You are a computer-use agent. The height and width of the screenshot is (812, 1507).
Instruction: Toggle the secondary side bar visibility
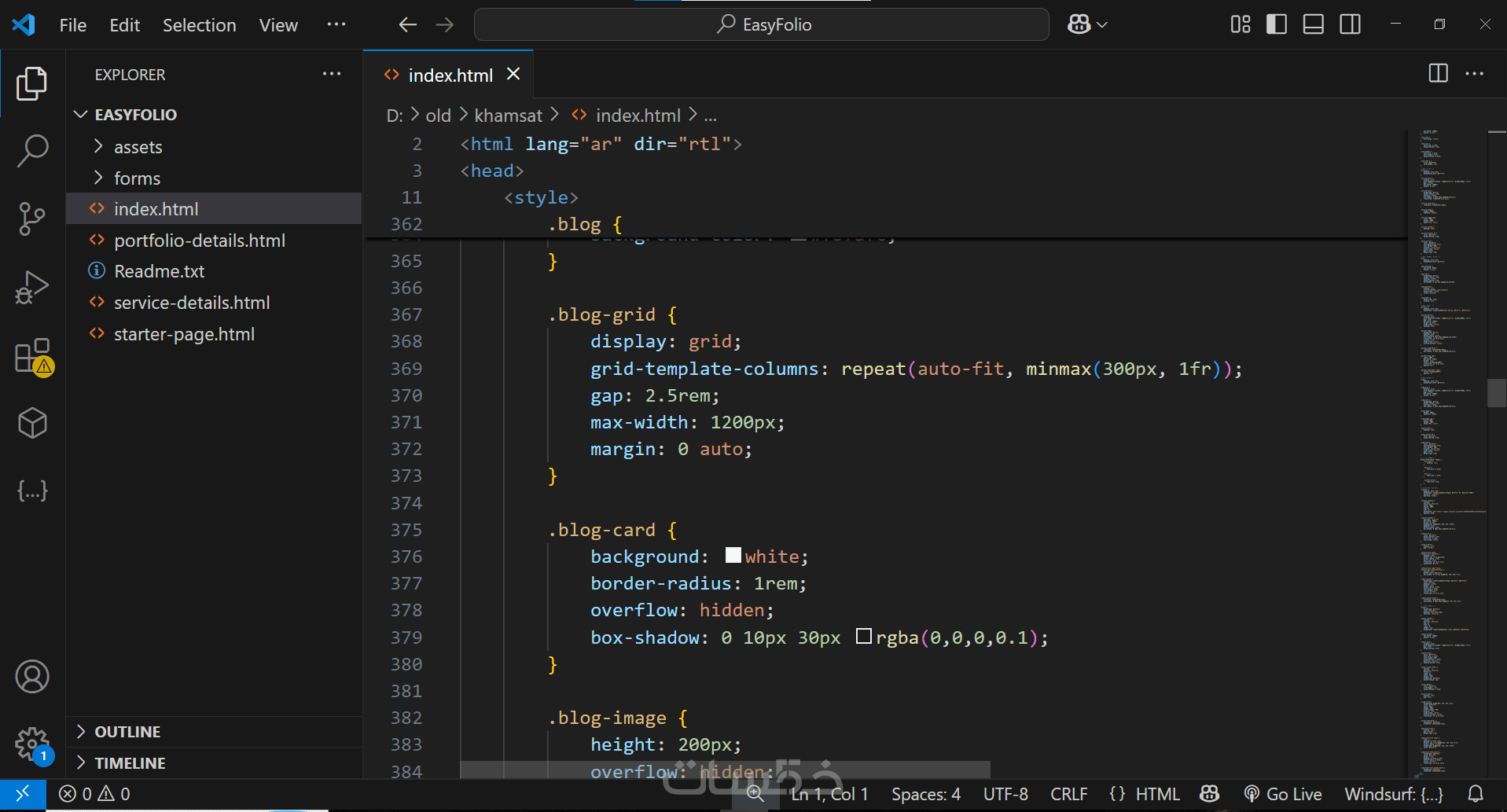tap(1351, 24)
